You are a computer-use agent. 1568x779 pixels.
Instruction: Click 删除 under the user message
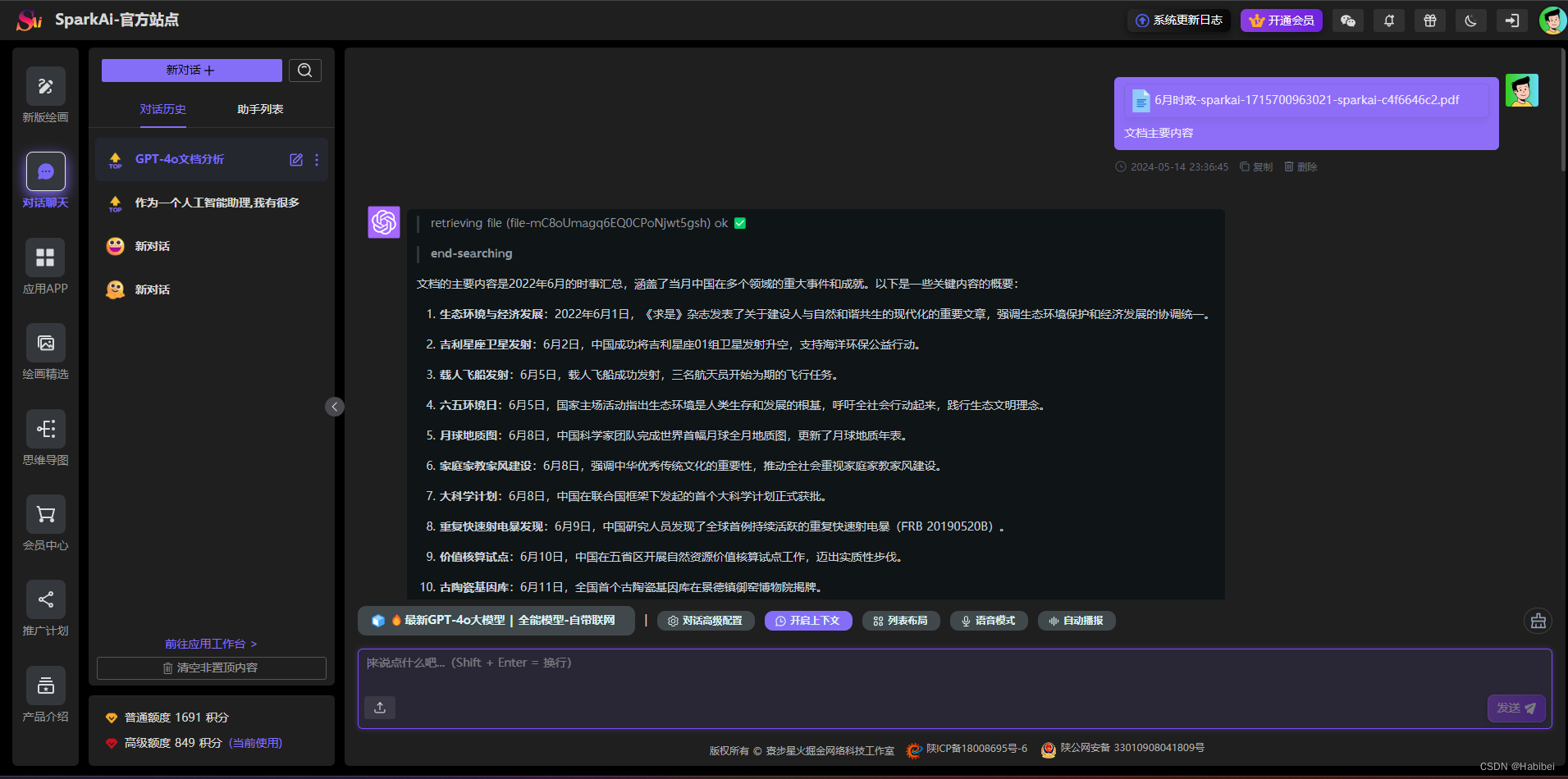(x=1301, y=167)
